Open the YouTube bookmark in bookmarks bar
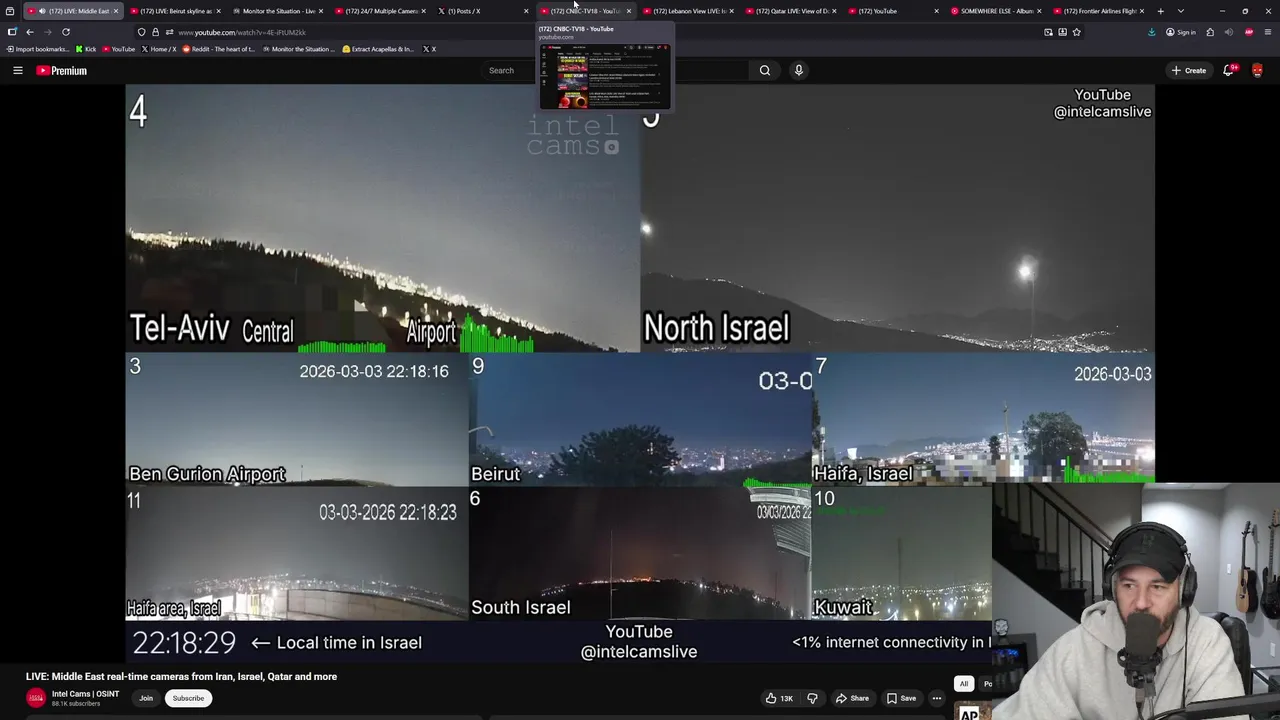The width and height of the screenshot is (1280, 720). tap(118, 49)
